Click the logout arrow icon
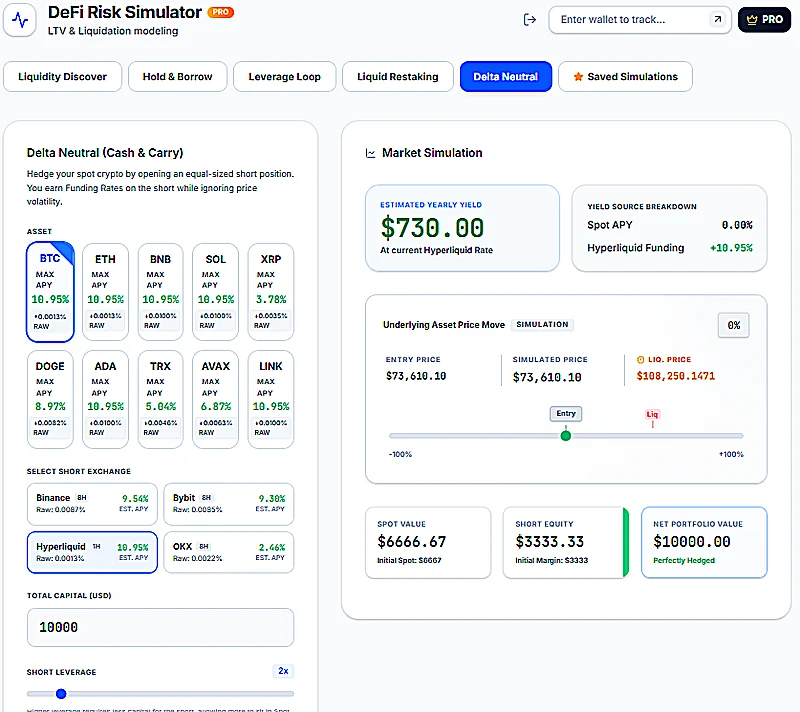 [x=530, y=20]
